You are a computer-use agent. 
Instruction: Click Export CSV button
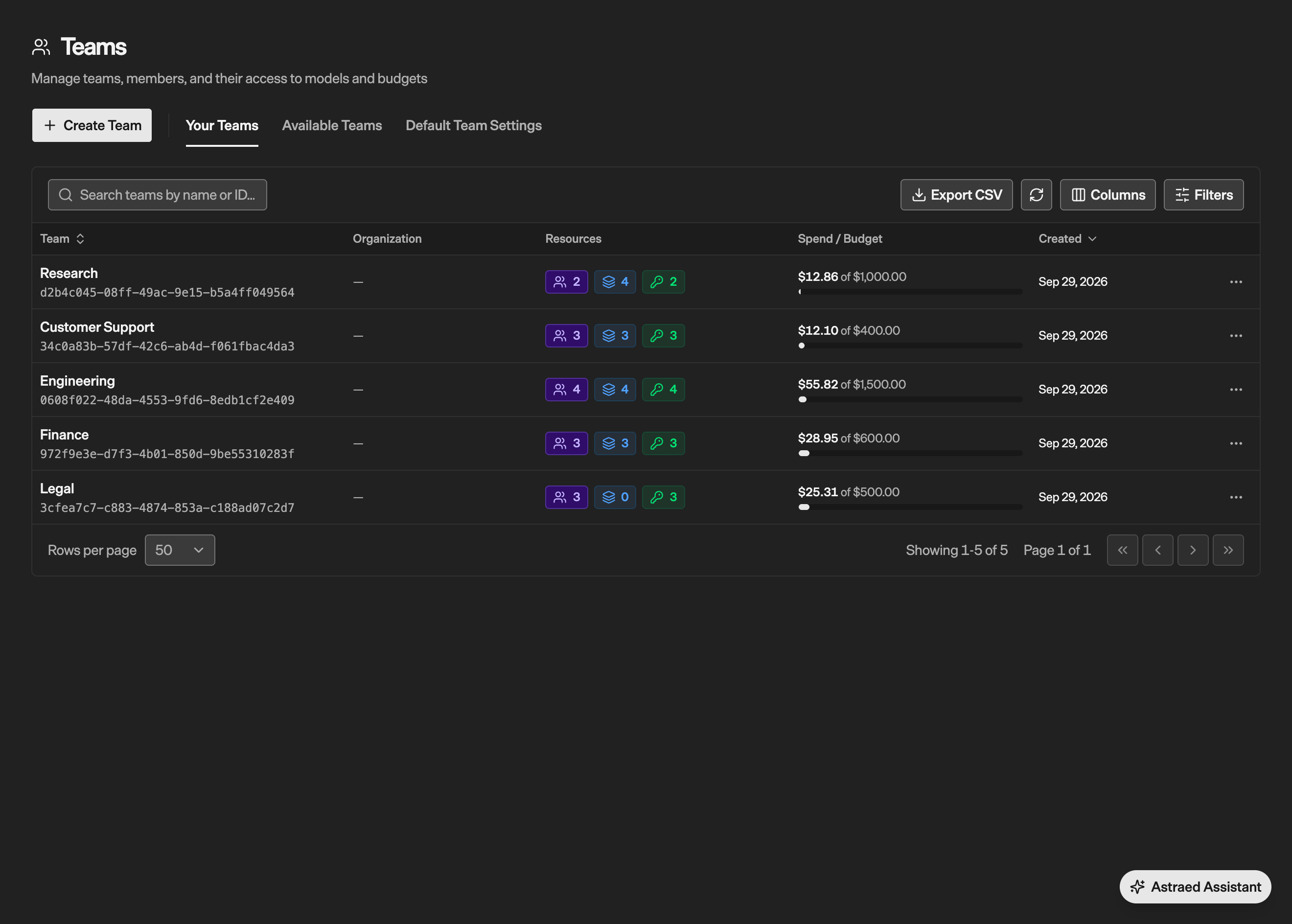click(956, 195)
